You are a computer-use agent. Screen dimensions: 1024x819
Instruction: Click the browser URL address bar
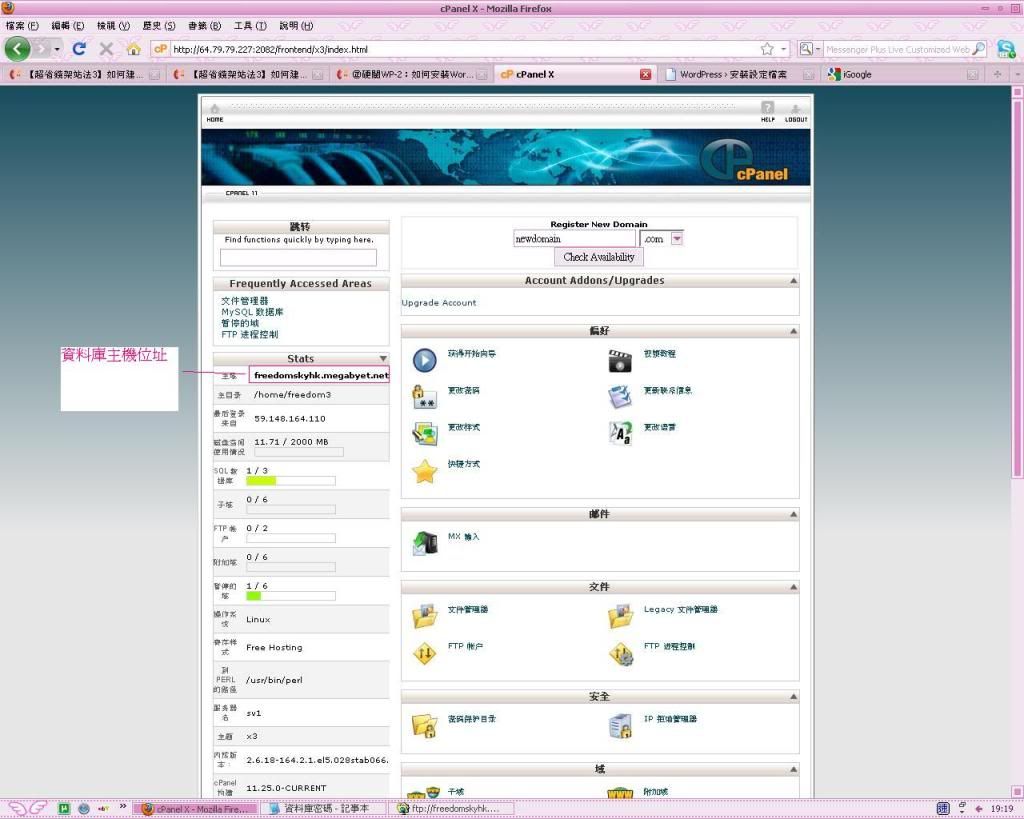464,49
